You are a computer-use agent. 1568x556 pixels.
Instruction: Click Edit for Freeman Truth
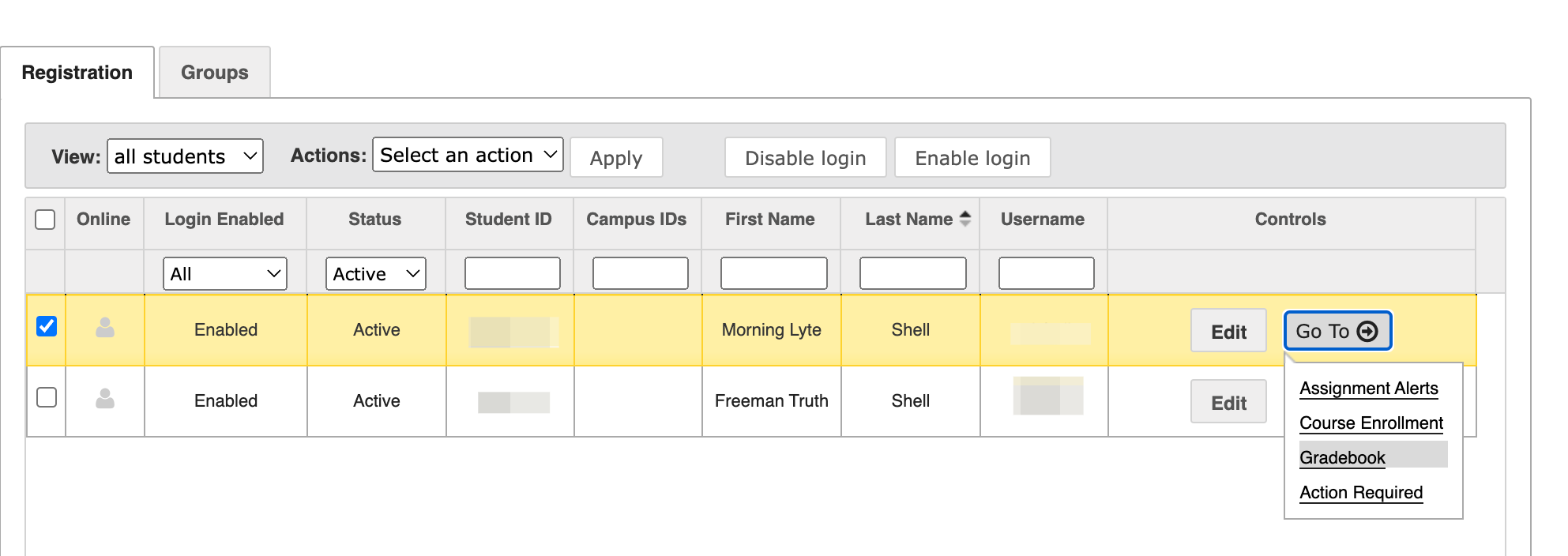coord(1228,402)
